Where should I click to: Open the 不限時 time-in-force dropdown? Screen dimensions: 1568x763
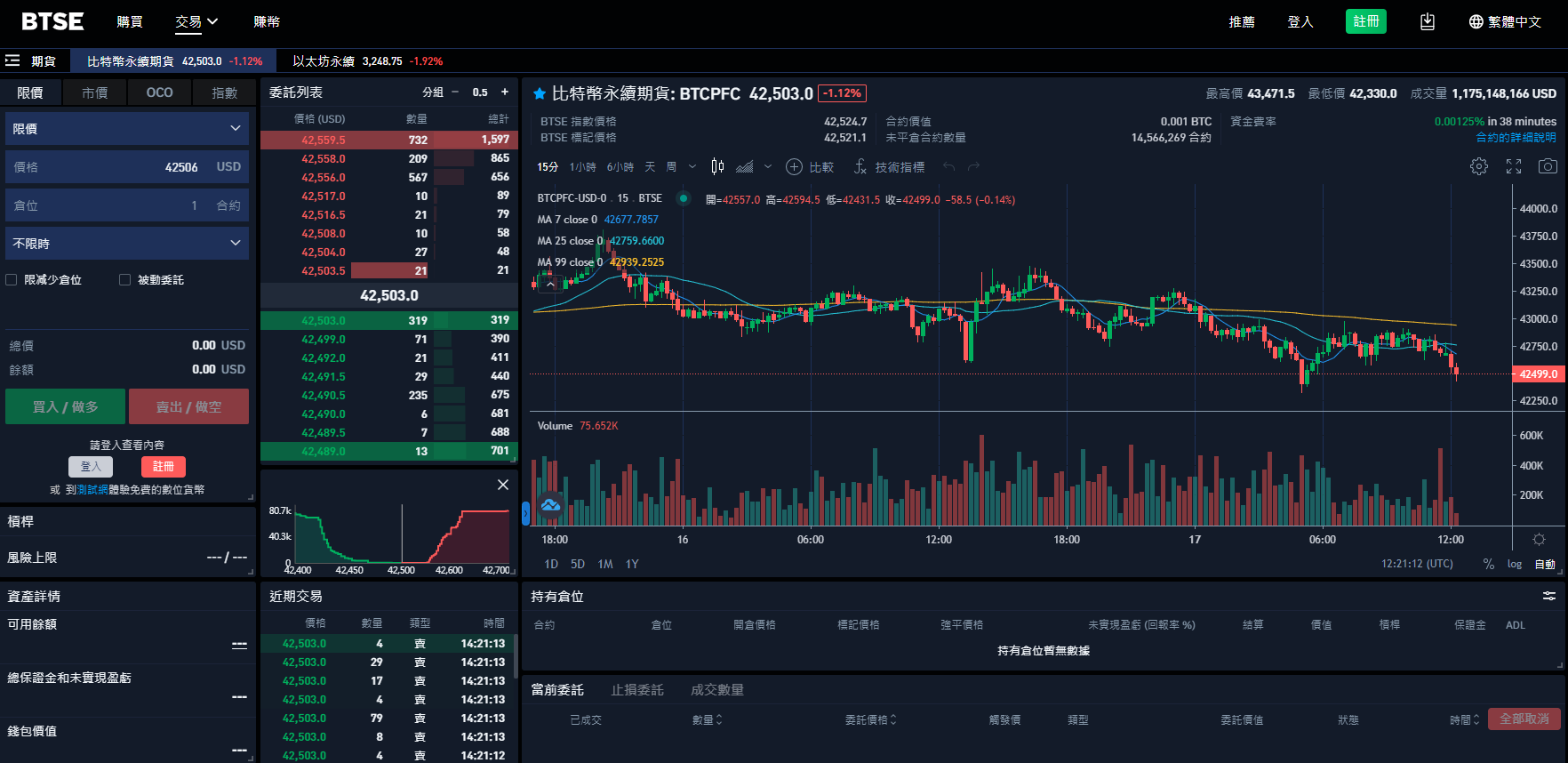click(x=127, y=243)
